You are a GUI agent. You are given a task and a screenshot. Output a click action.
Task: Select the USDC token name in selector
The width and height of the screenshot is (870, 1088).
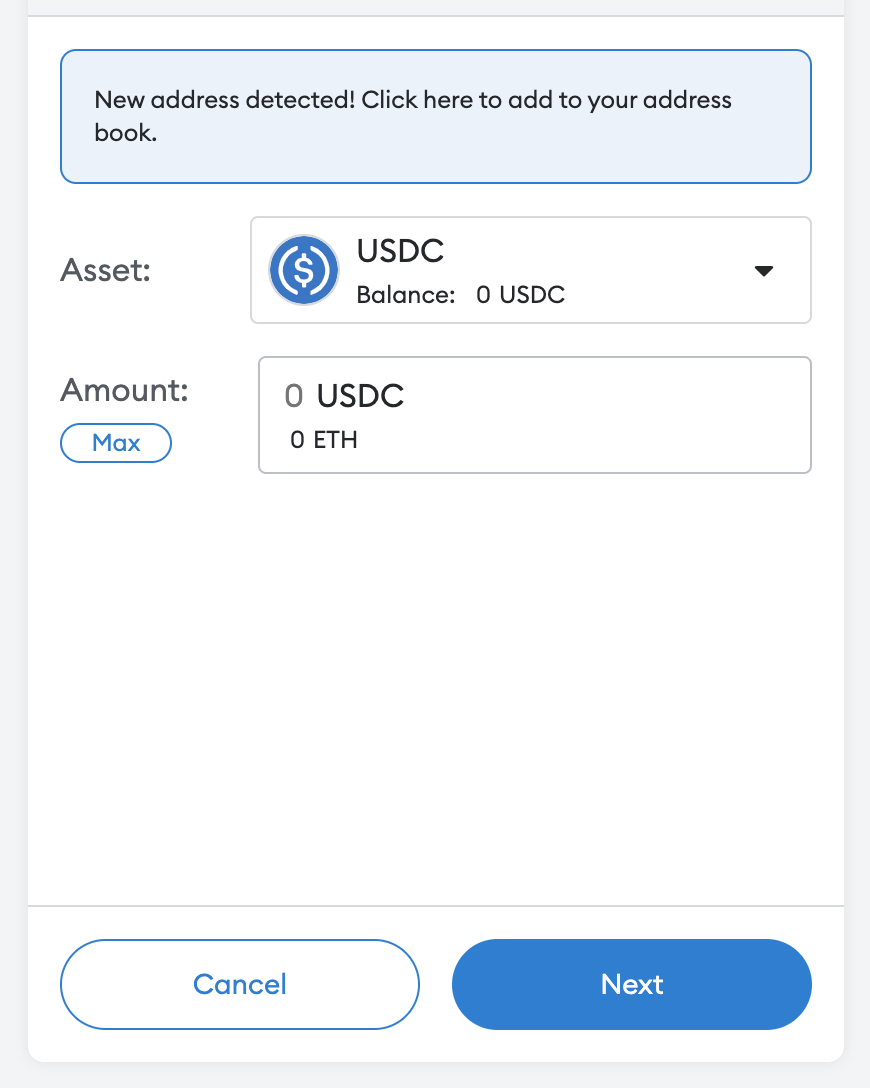pyautogui.click(x=400, y=250)
